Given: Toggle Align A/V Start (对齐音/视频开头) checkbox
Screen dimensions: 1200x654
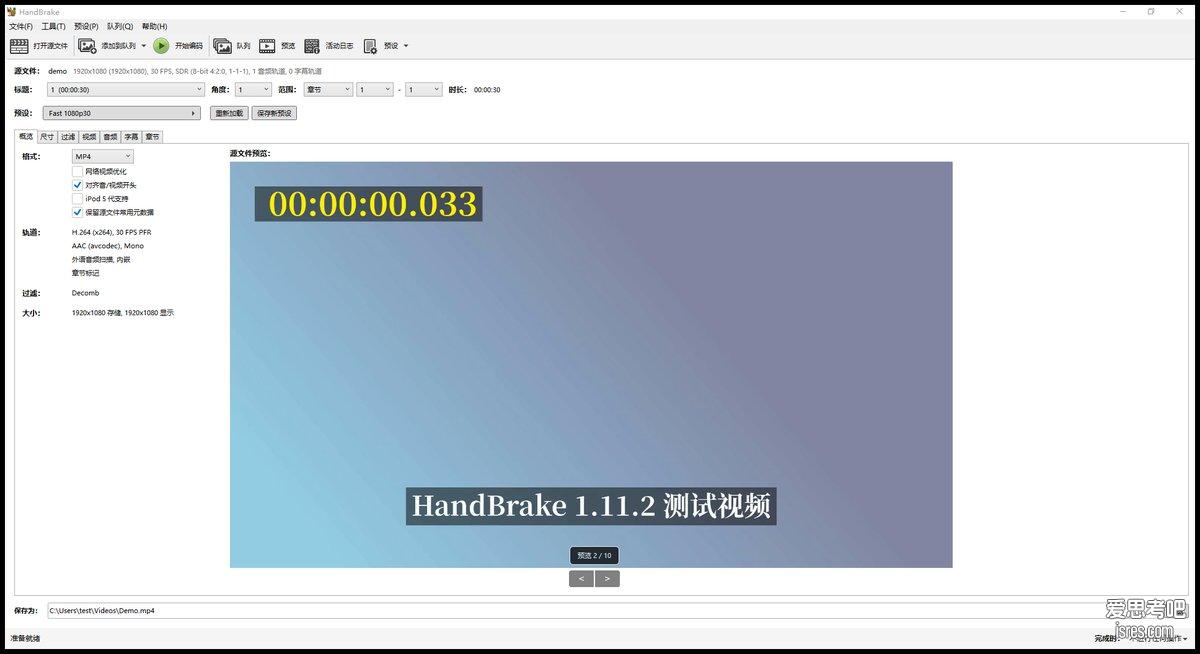Looking at the screenshot, I should (x=77, y=185).
